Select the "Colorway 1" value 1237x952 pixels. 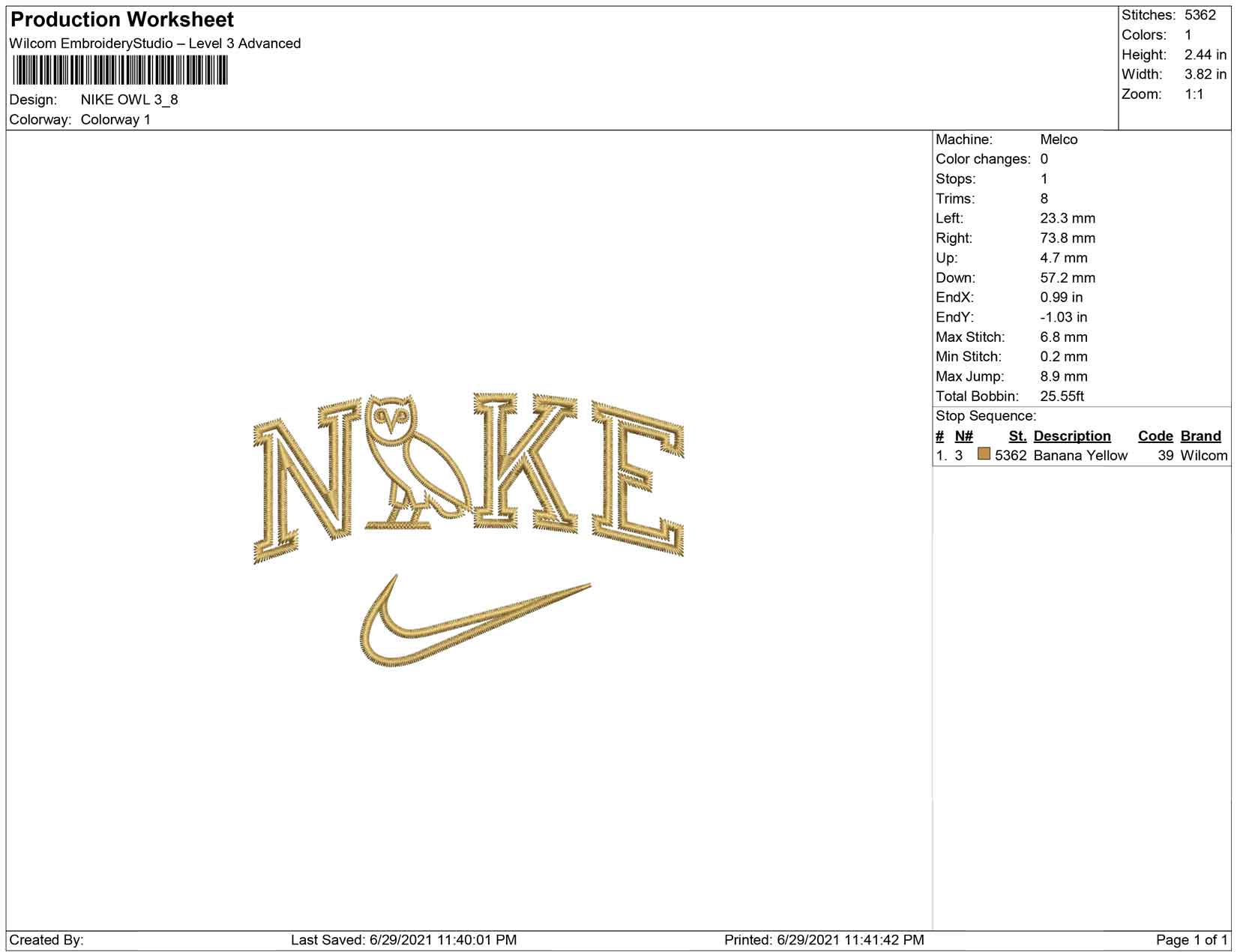point(115,120)
